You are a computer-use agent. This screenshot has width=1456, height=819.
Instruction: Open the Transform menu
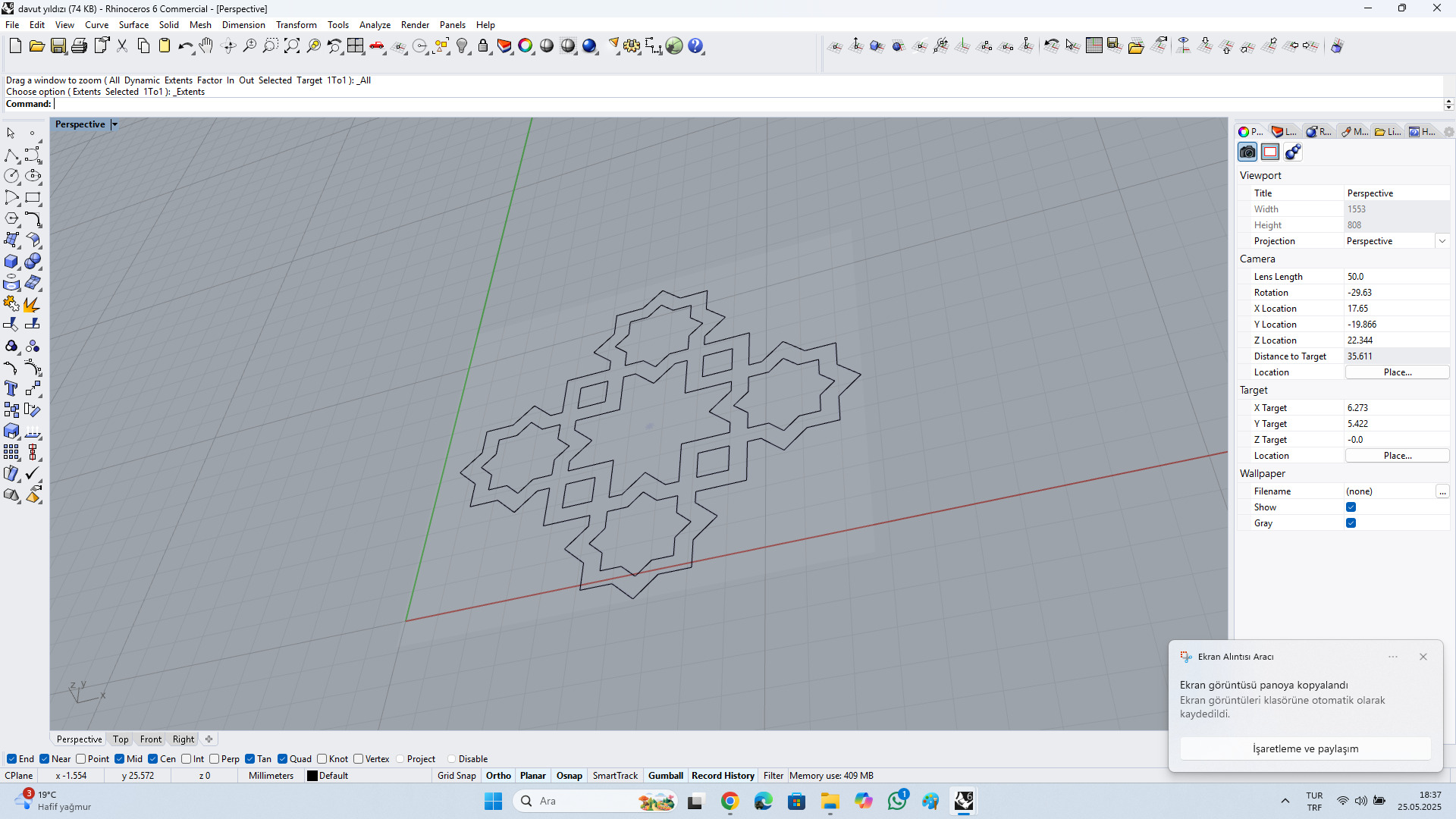[296, 25]
